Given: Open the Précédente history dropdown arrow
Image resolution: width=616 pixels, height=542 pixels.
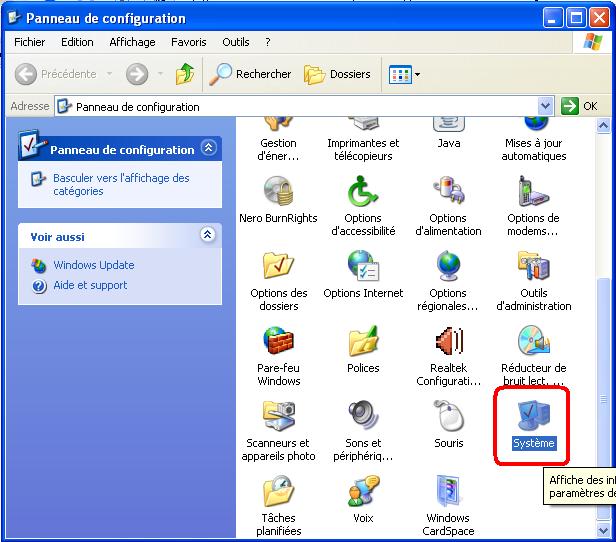Looking at the screenshot, I should (x=110, y=74).
